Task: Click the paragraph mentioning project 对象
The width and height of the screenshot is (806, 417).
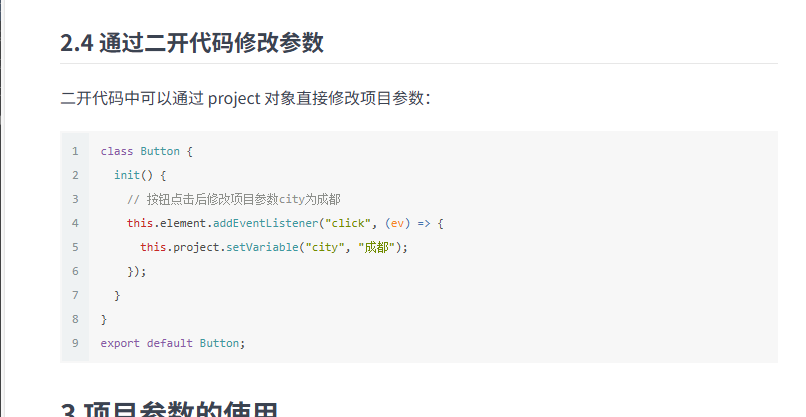Action: tap(245, 98)
